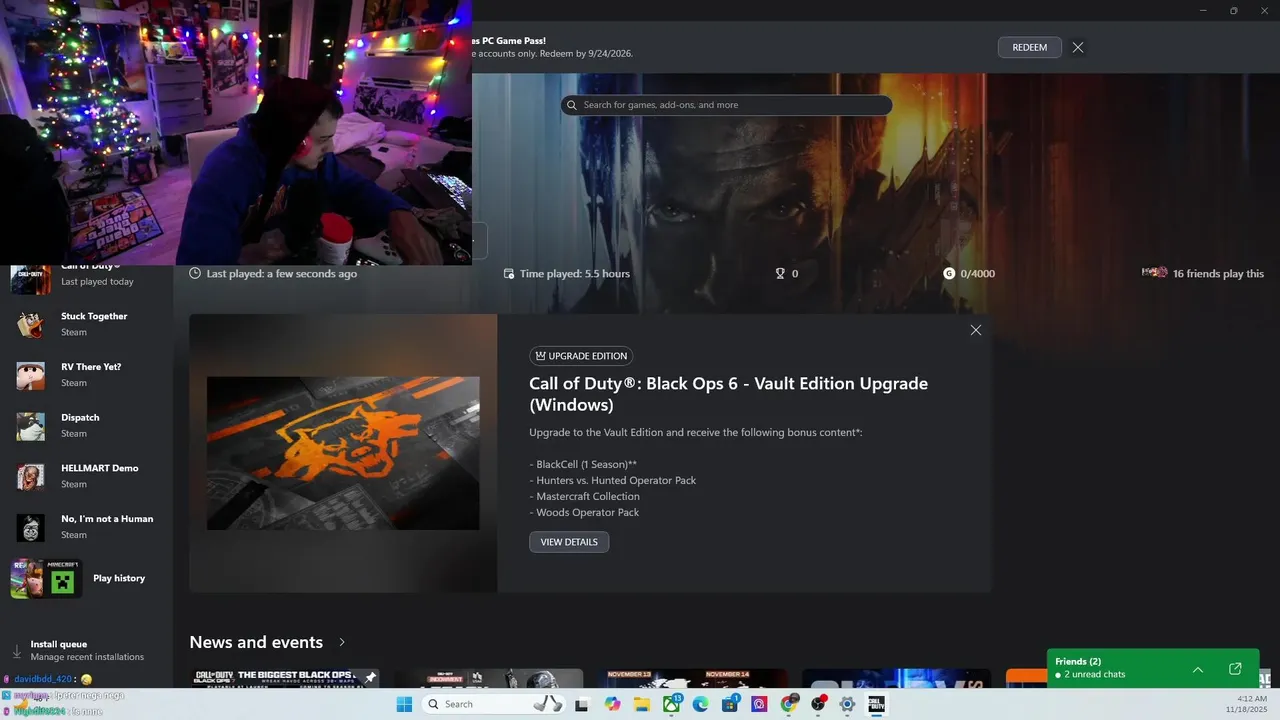The image size is (1280, 720).
Task: Expand the Friends chat panel chevron
Action: 1198,669
